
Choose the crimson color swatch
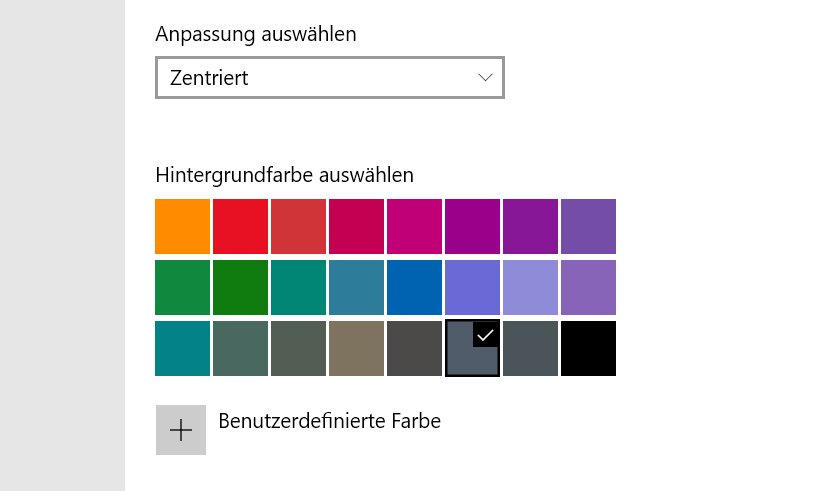click(x=356, y=227)
